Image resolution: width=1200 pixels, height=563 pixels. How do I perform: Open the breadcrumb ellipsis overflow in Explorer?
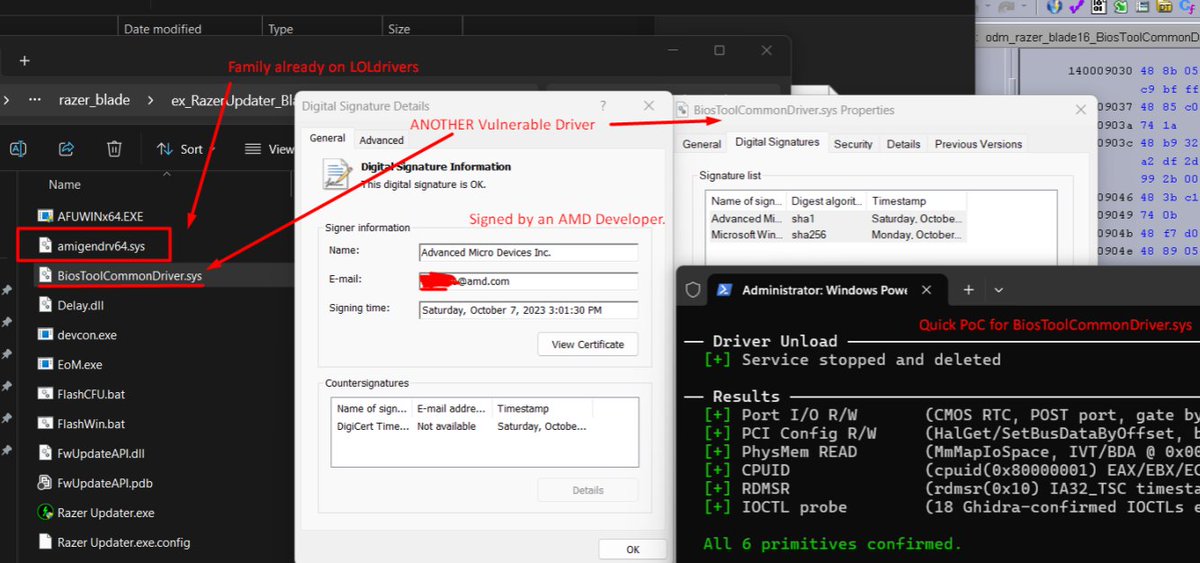pos(35,100)
